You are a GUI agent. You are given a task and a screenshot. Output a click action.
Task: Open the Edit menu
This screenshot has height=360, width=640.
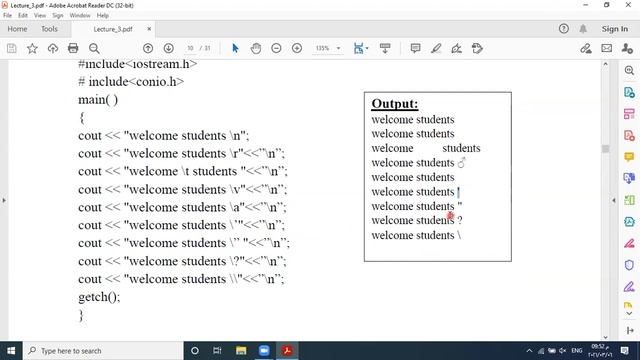point(23,16)
